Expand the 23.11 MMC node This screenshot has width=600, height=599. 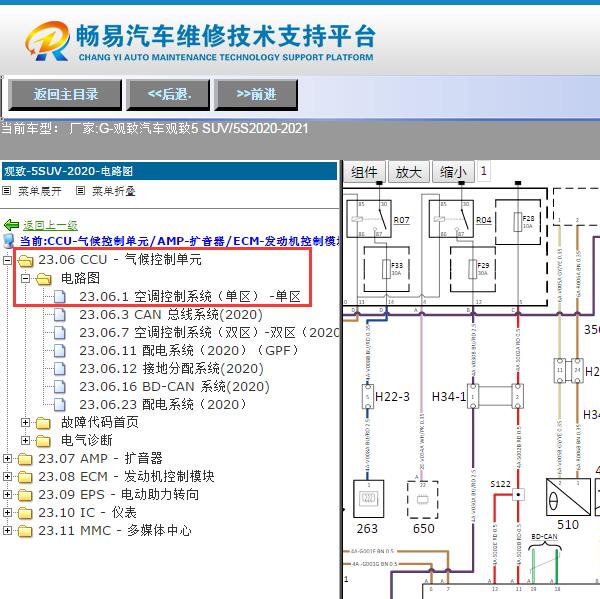7,530
